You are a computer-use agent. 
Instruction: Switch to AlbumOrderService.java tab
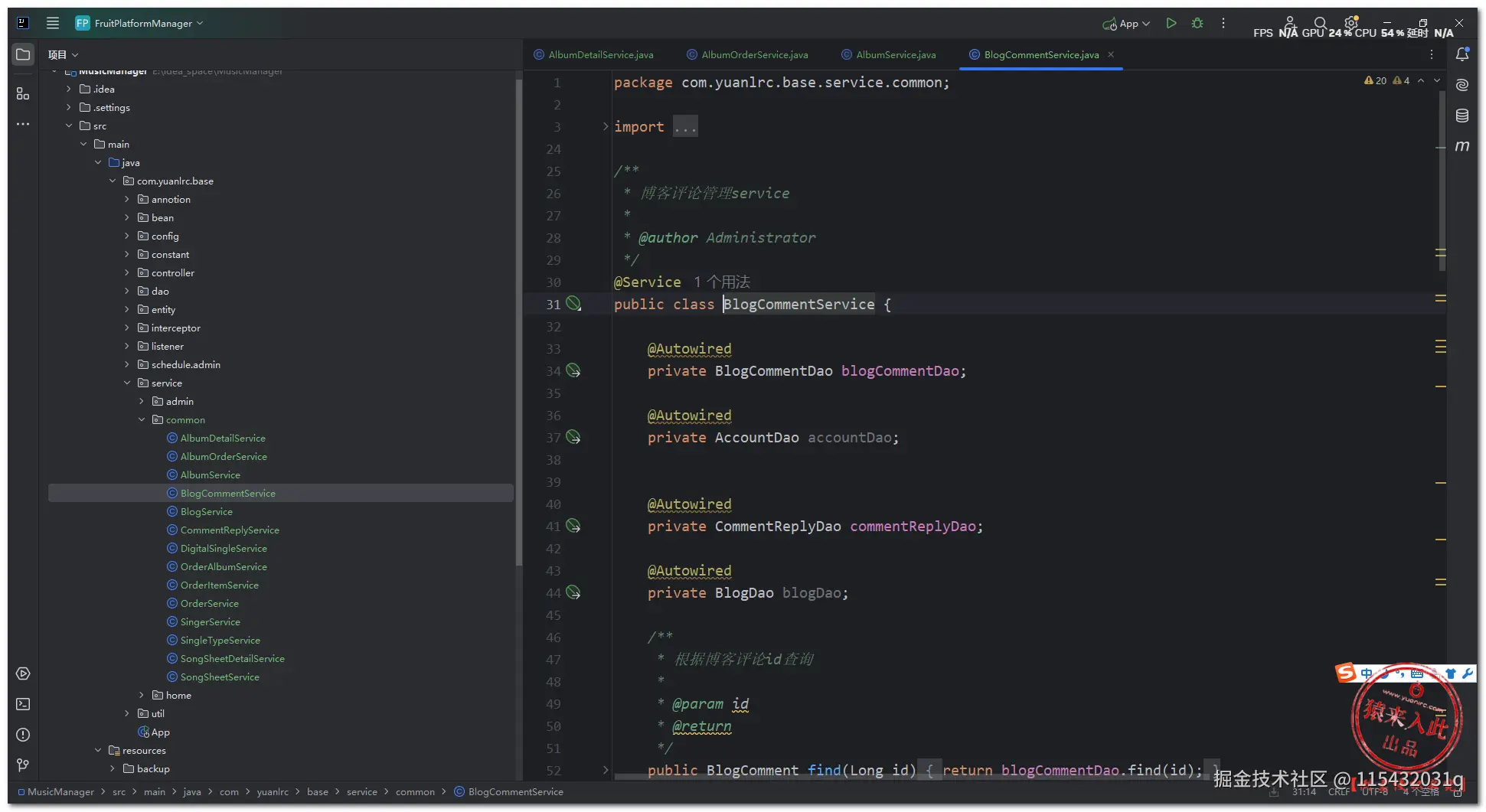click(747, 54)
